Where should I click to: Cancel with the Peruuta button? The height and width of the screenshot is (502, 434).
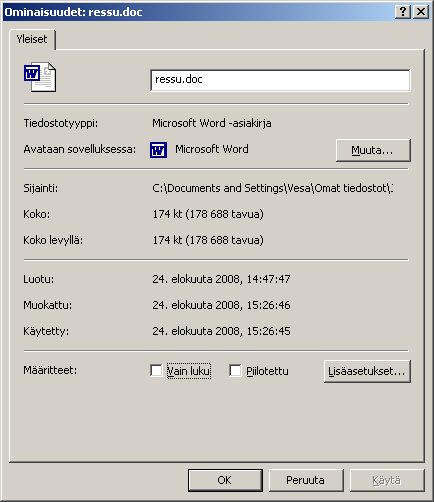pos(306,480)
